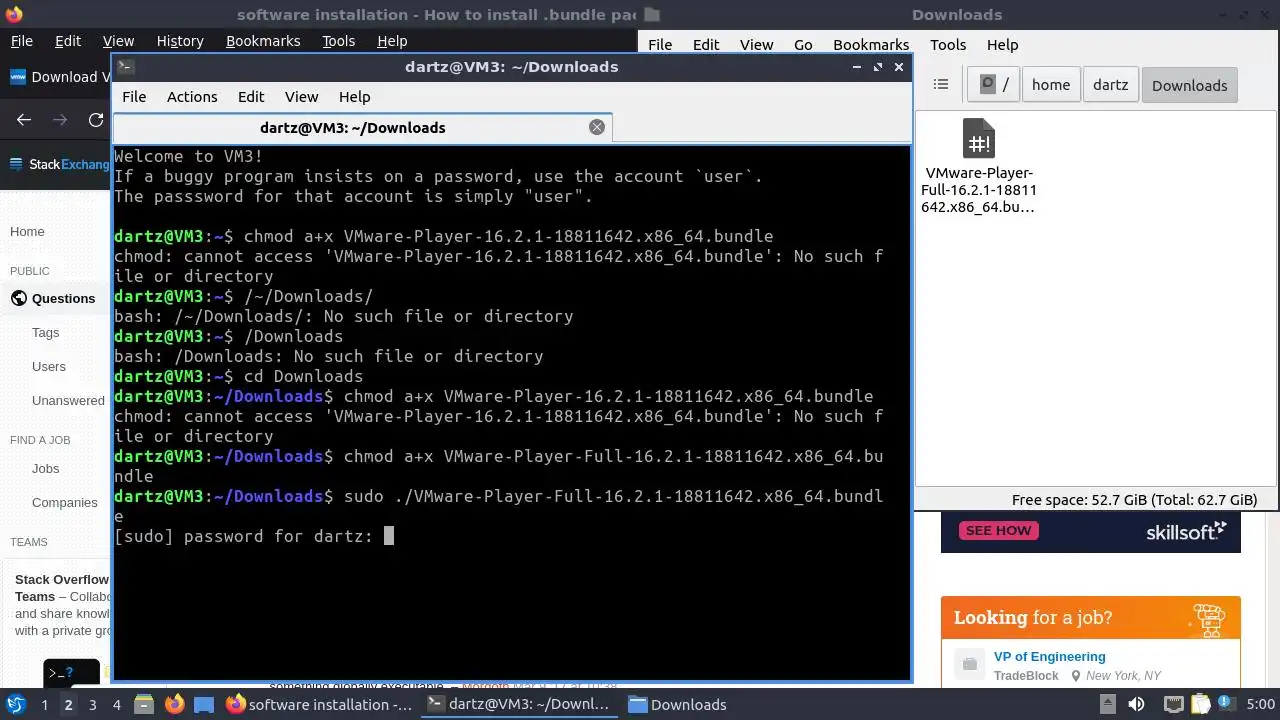The width and height of the screenshot is (1280, 720).
Task: Reload the page in Firefox
Action: [96, 120]
